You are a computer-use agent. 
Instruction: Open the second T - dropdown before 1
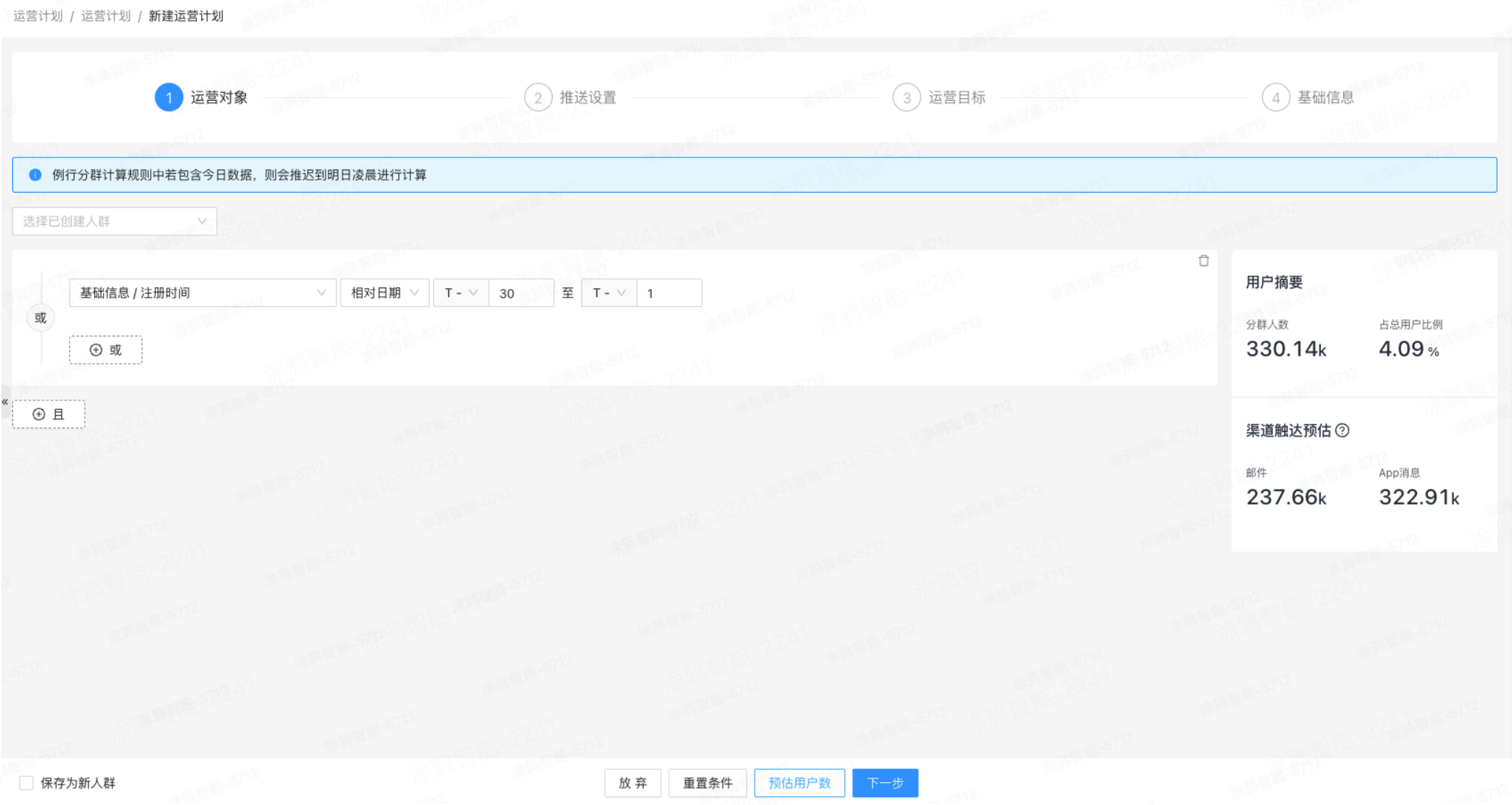pyautogui.click(x=609, y=293)
